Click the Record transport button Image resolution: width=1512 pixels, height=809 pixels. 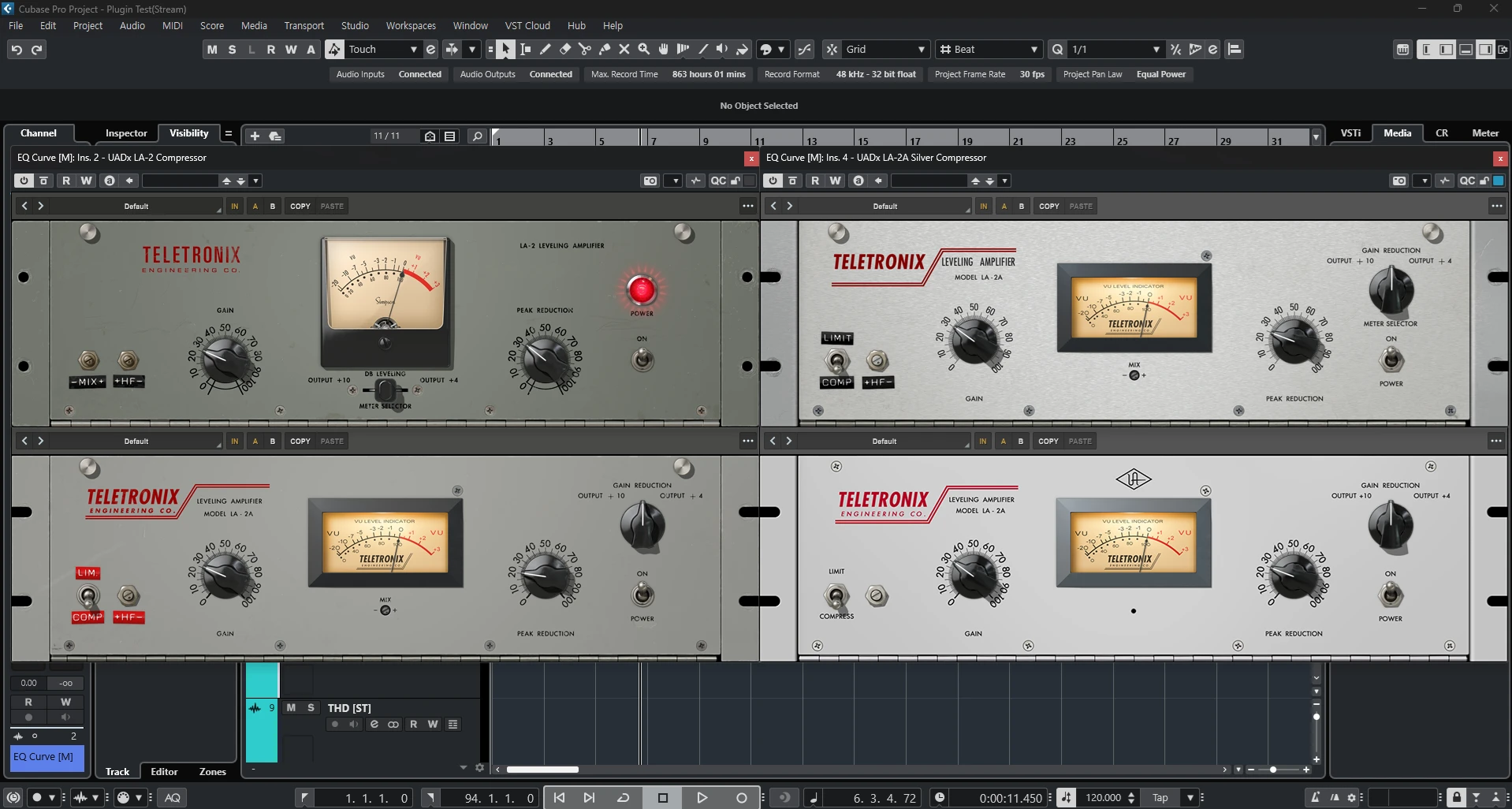coord(741,797)
